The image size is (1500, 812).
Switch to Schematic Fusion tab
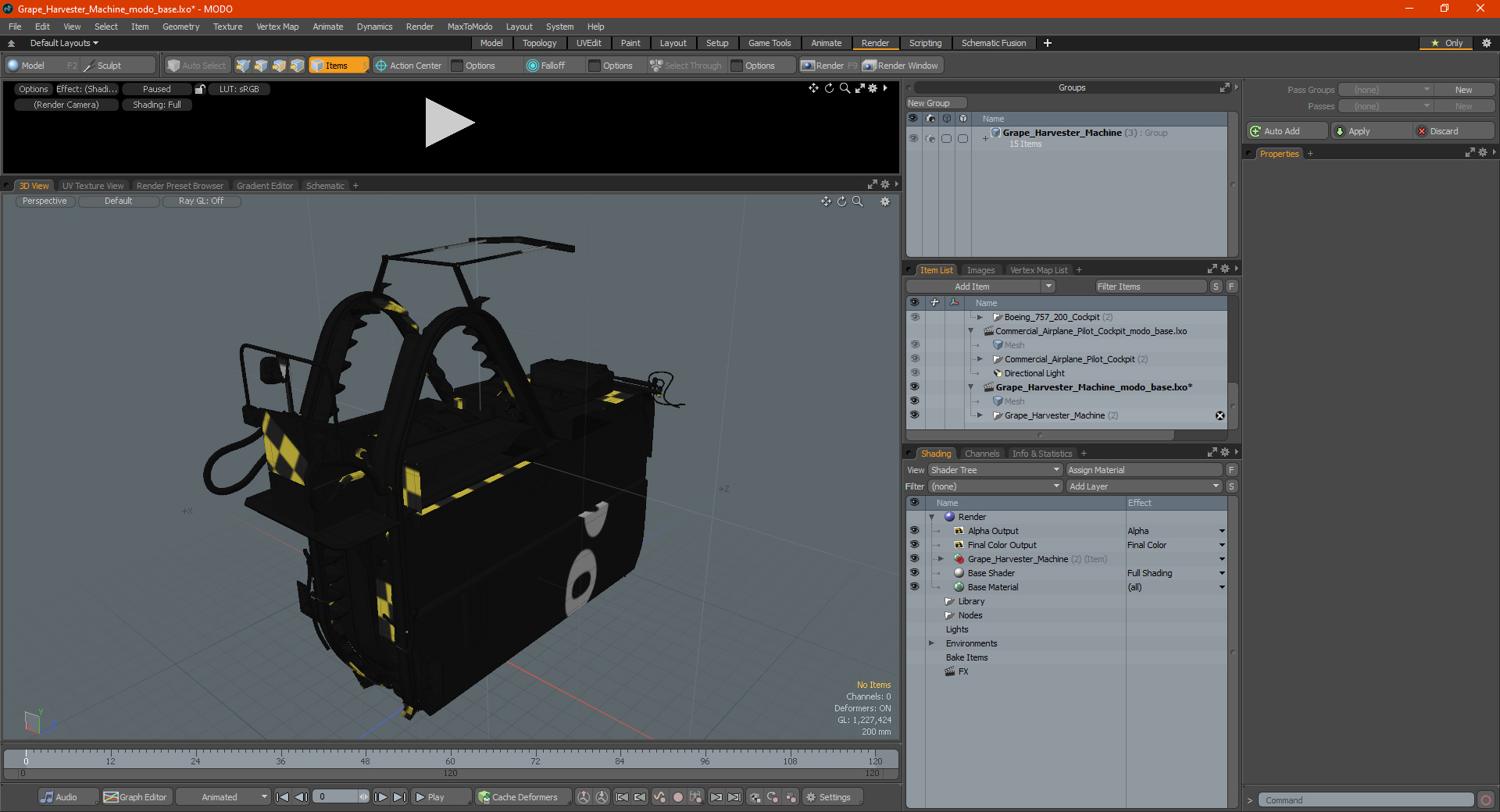tap(994, 43)
